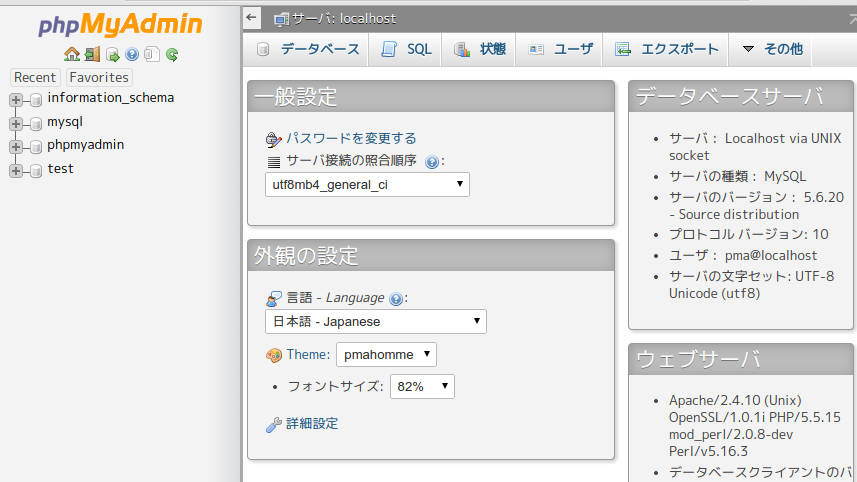Click サーバ: localhost breadcrumb link
This screenshot has width=857, height=482.
[x=343, y=19]
